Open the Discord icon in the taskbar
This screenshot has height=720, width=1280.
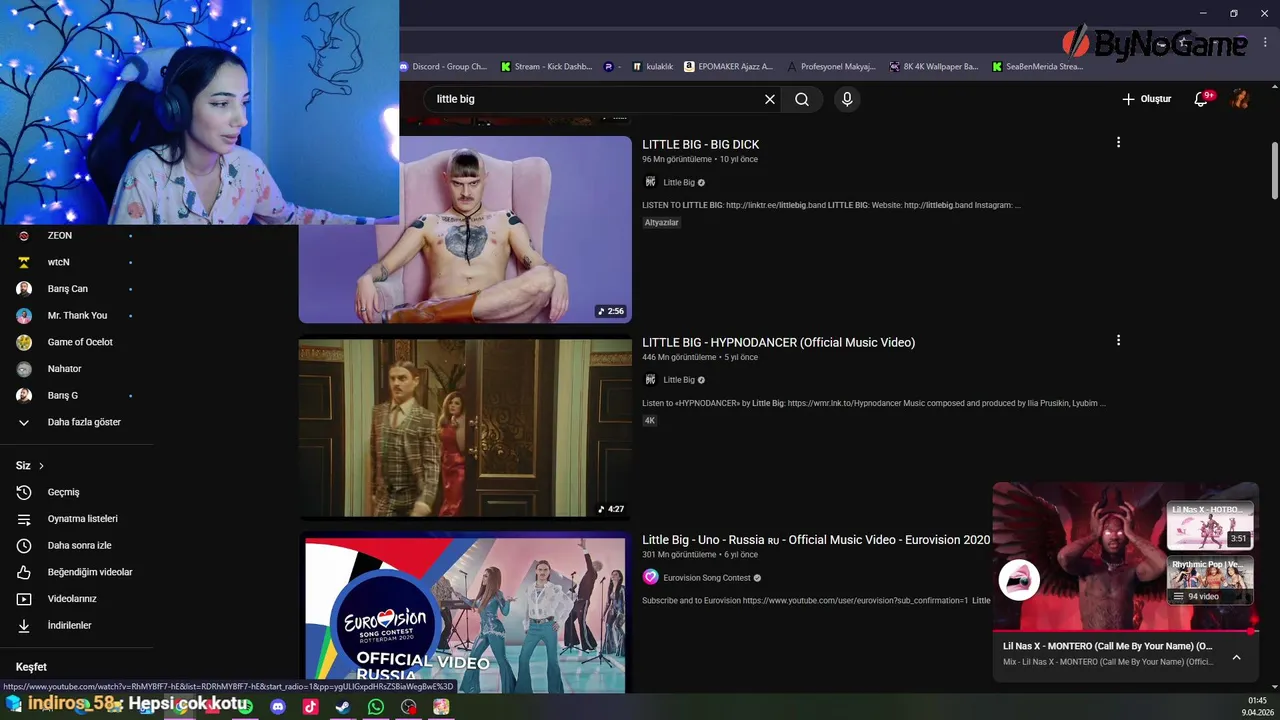click(278, 707)
